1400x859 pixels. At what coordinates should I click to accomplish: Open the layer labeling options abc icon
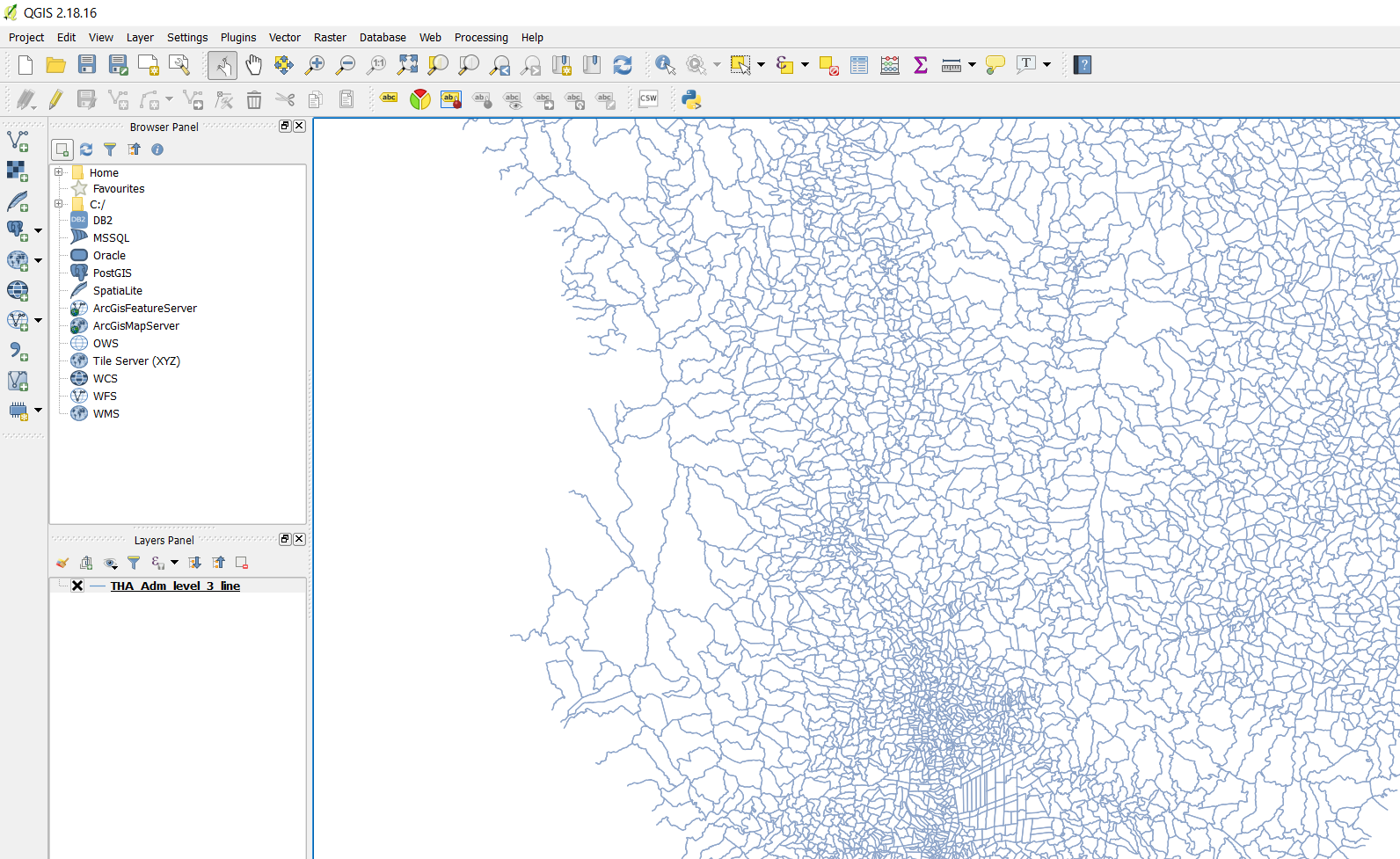click(x=389, y=99)
